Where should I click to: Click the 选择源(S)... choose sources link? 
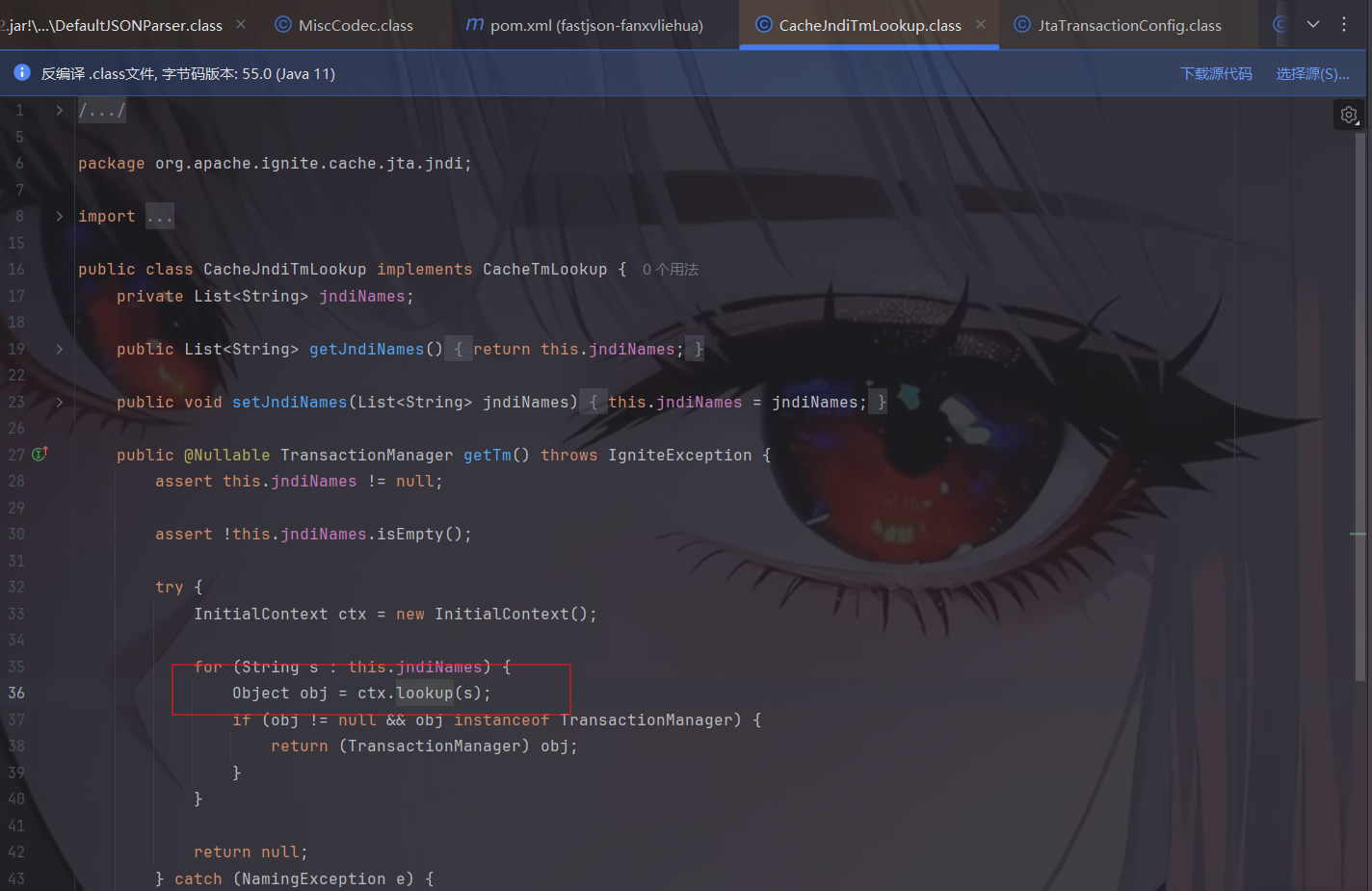(1312, 73)
